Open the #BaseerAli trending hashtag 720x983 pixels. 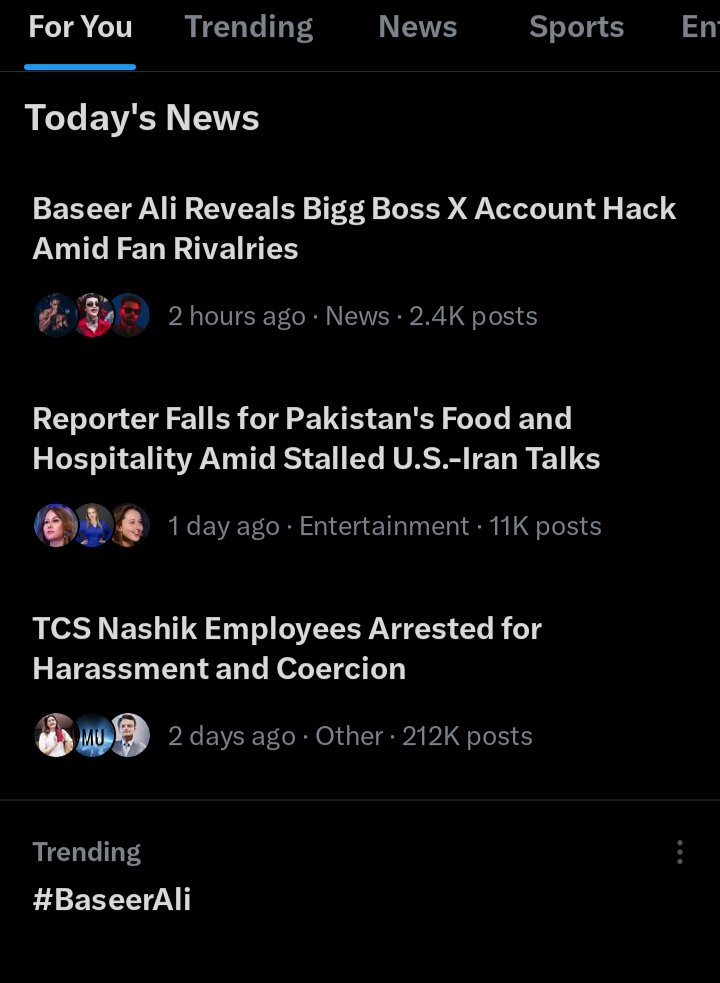coord(112,899)
